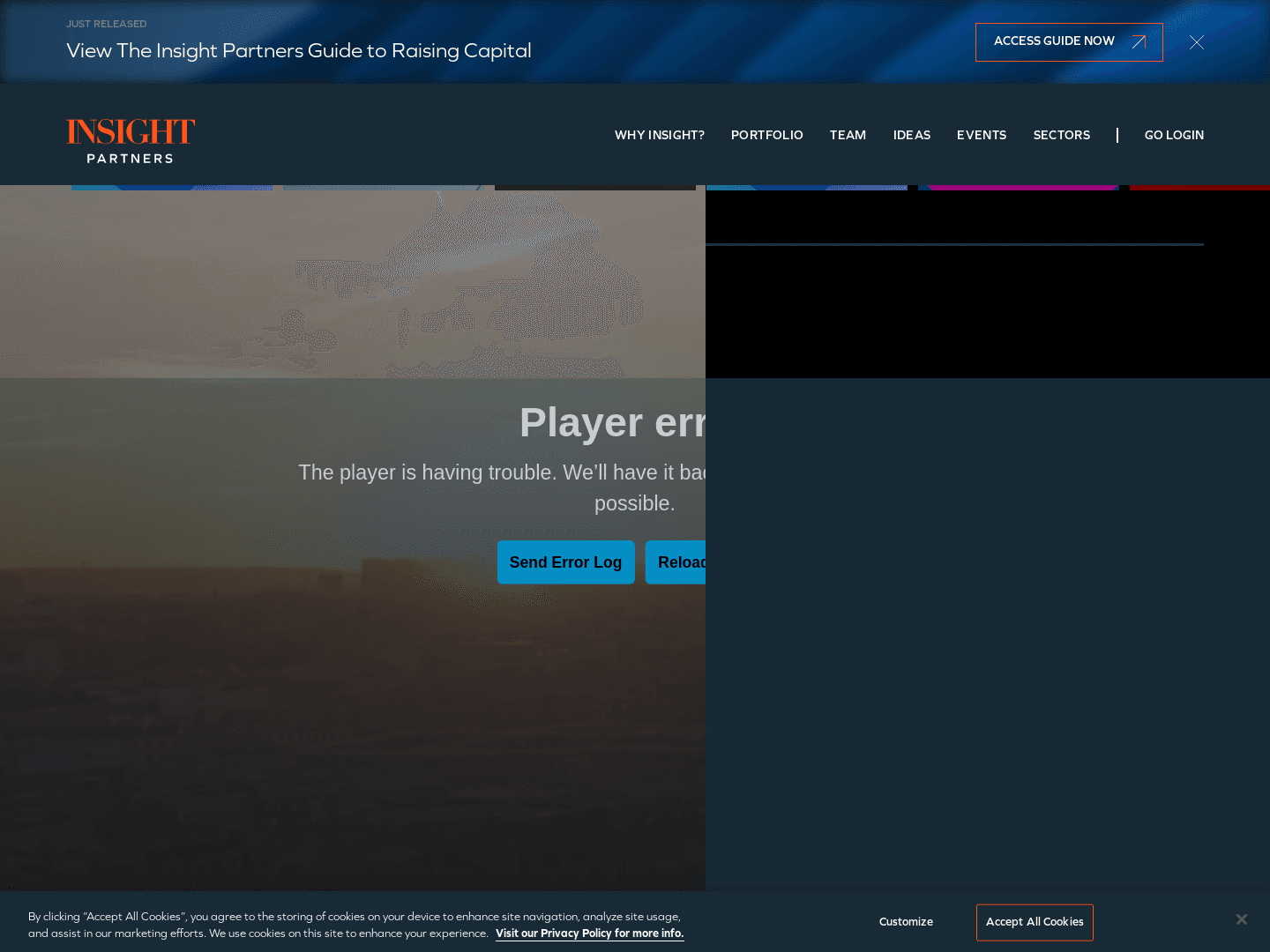Click the JUST RELEASED label

106,24
